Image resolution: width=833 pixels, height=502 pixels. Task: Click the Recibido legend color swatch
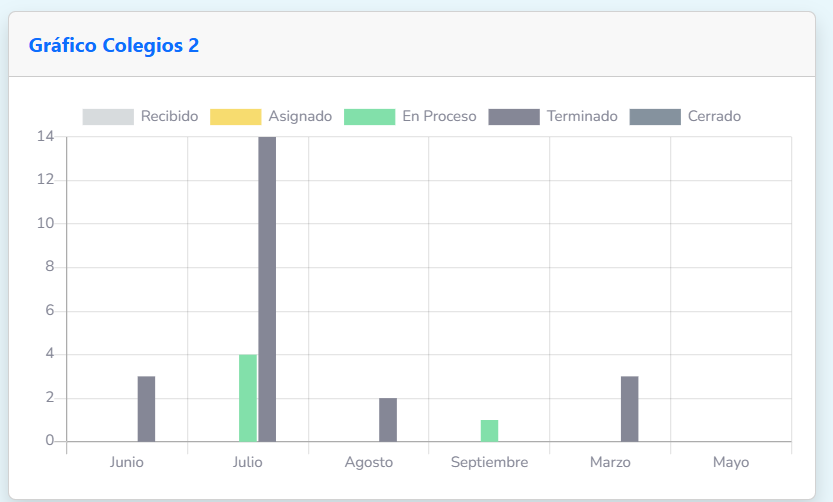(107, 117)
